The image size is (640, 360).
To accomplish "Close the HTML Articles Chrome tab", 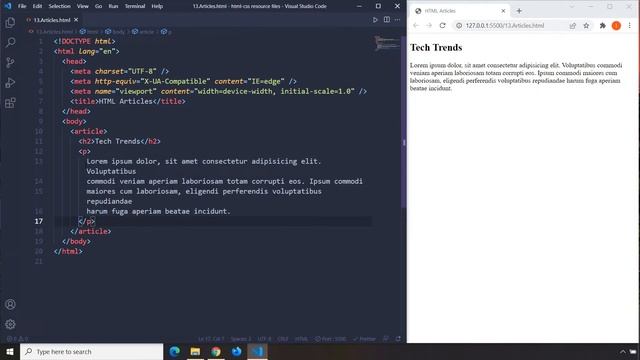I will [x=503, y=11].
